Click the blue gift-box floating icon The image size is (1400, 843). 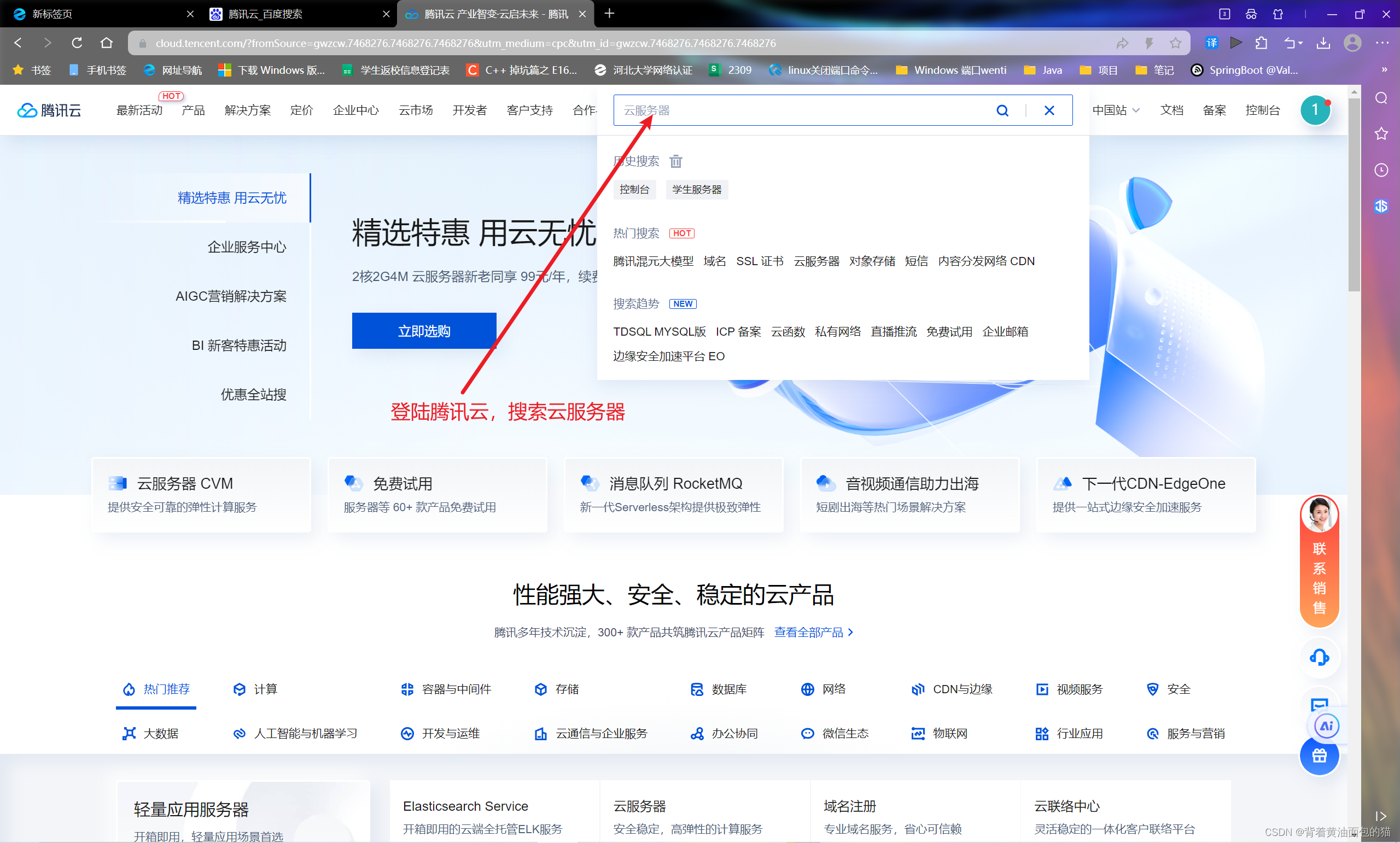tap(1319, 756)
